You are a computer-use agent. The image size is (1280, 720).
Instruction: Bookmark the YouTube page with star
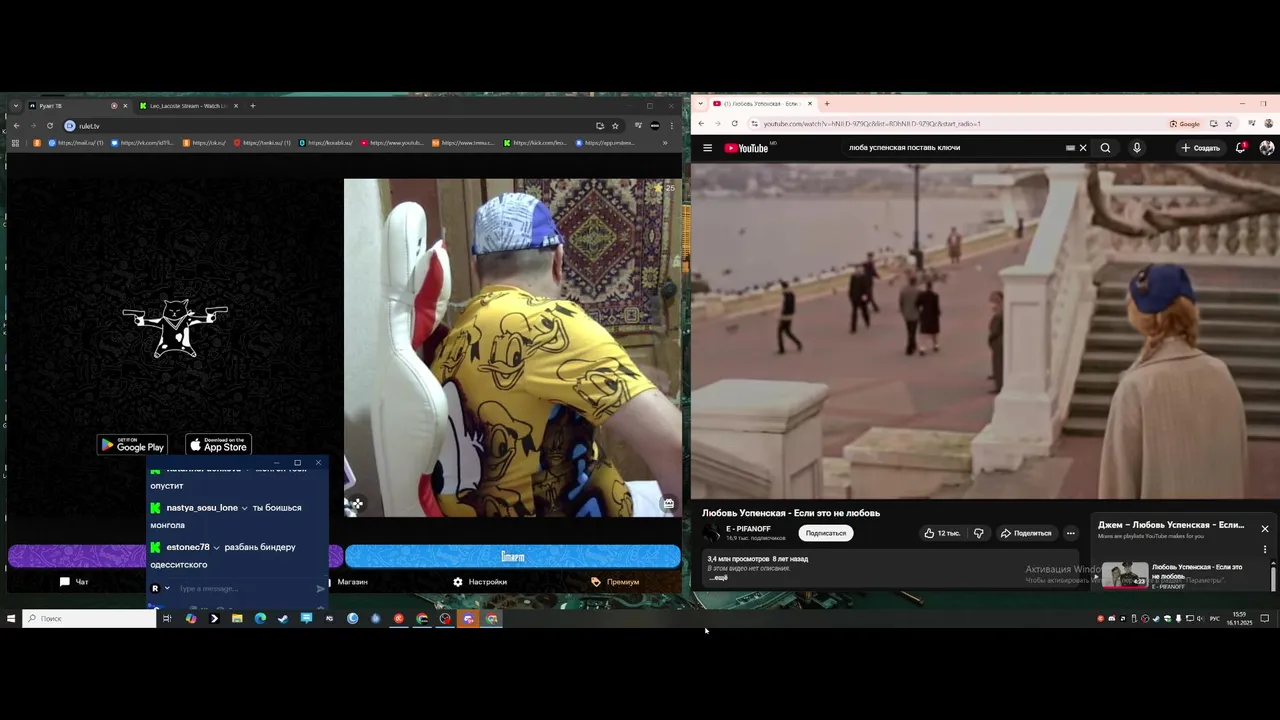tap(1229, 124)
